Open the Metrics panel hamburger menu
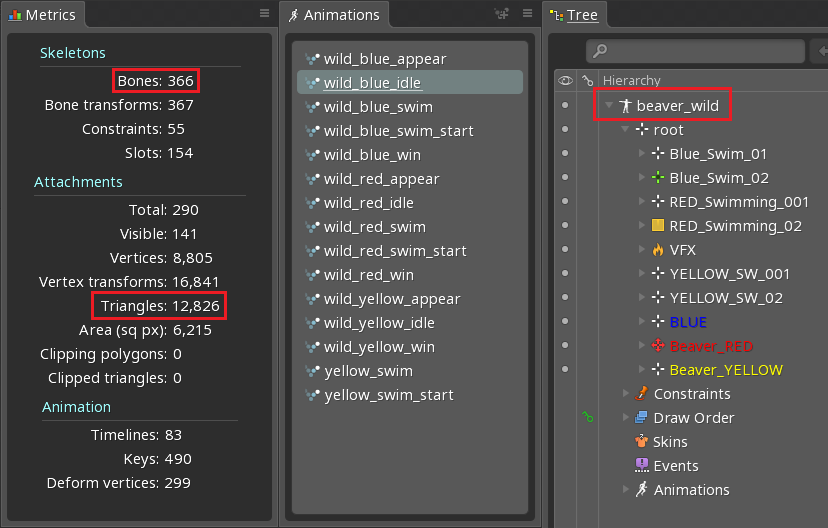828x528 pixels. point(264,14)
